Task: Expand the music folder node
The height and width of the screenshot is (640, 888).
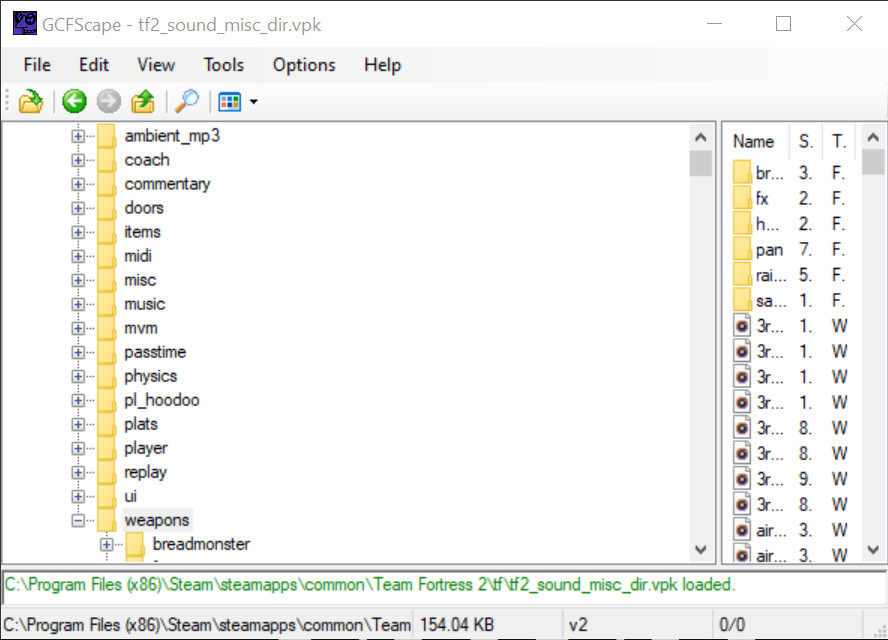Action: coord(78,304)
